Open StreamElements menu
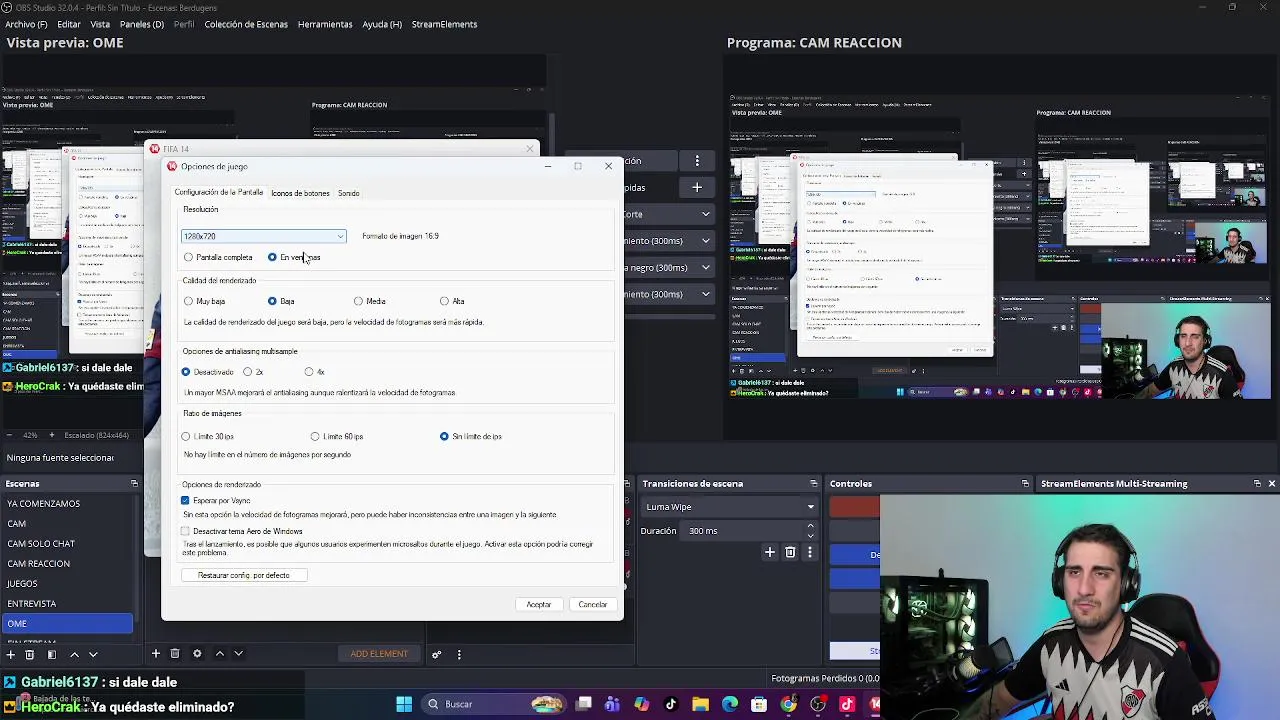Image resolution: width=1280 pixels, height=720 pixels. (x=444, y=24)
